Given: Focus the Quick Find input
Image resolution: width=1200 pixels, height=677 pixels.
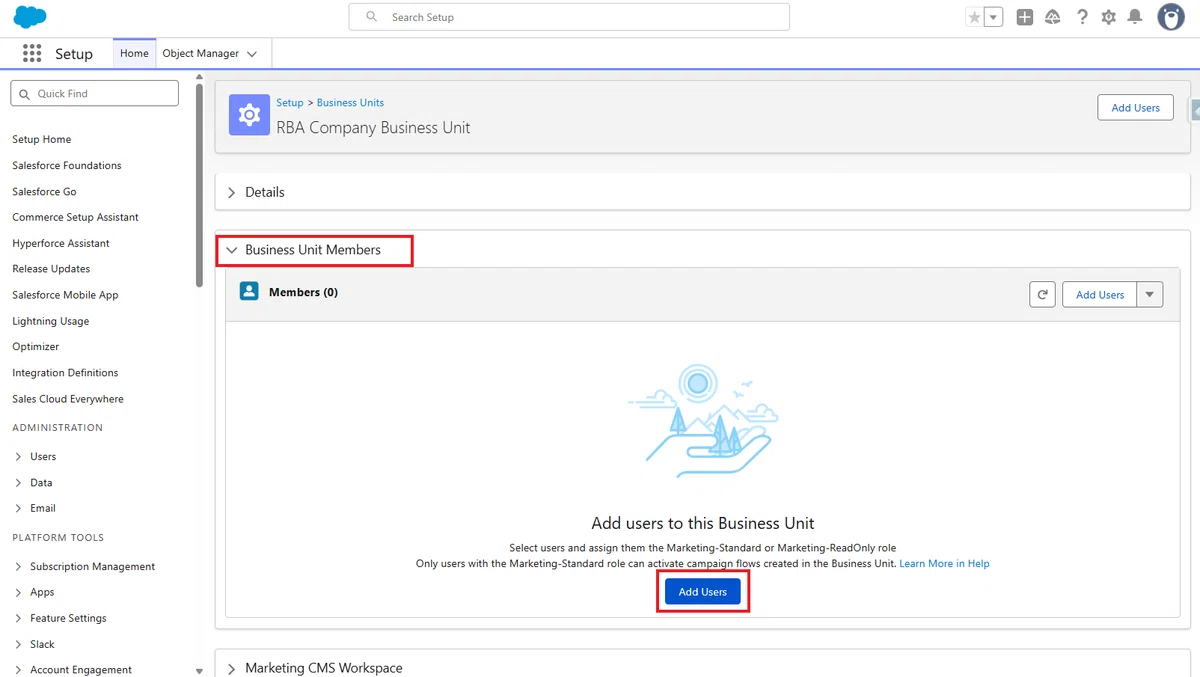Looking at the screenshot, I should pyautogui.click(x=94, y=93).
